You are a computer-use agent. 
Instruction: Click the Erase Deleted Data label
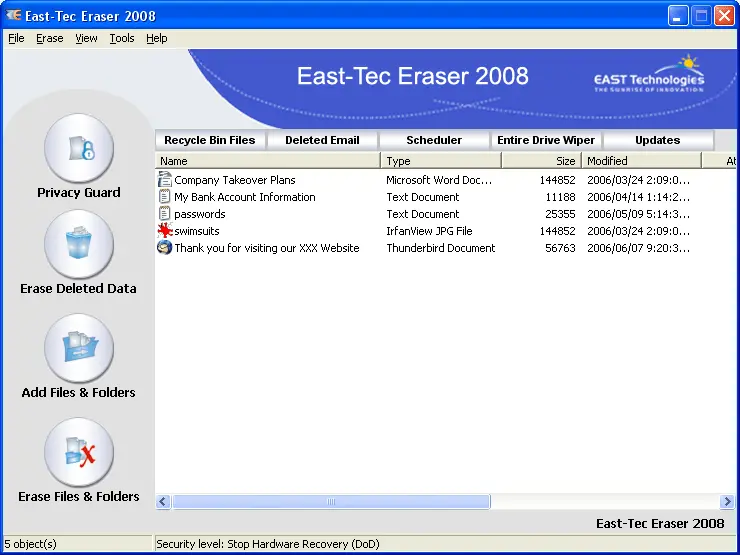coord(78,288)
